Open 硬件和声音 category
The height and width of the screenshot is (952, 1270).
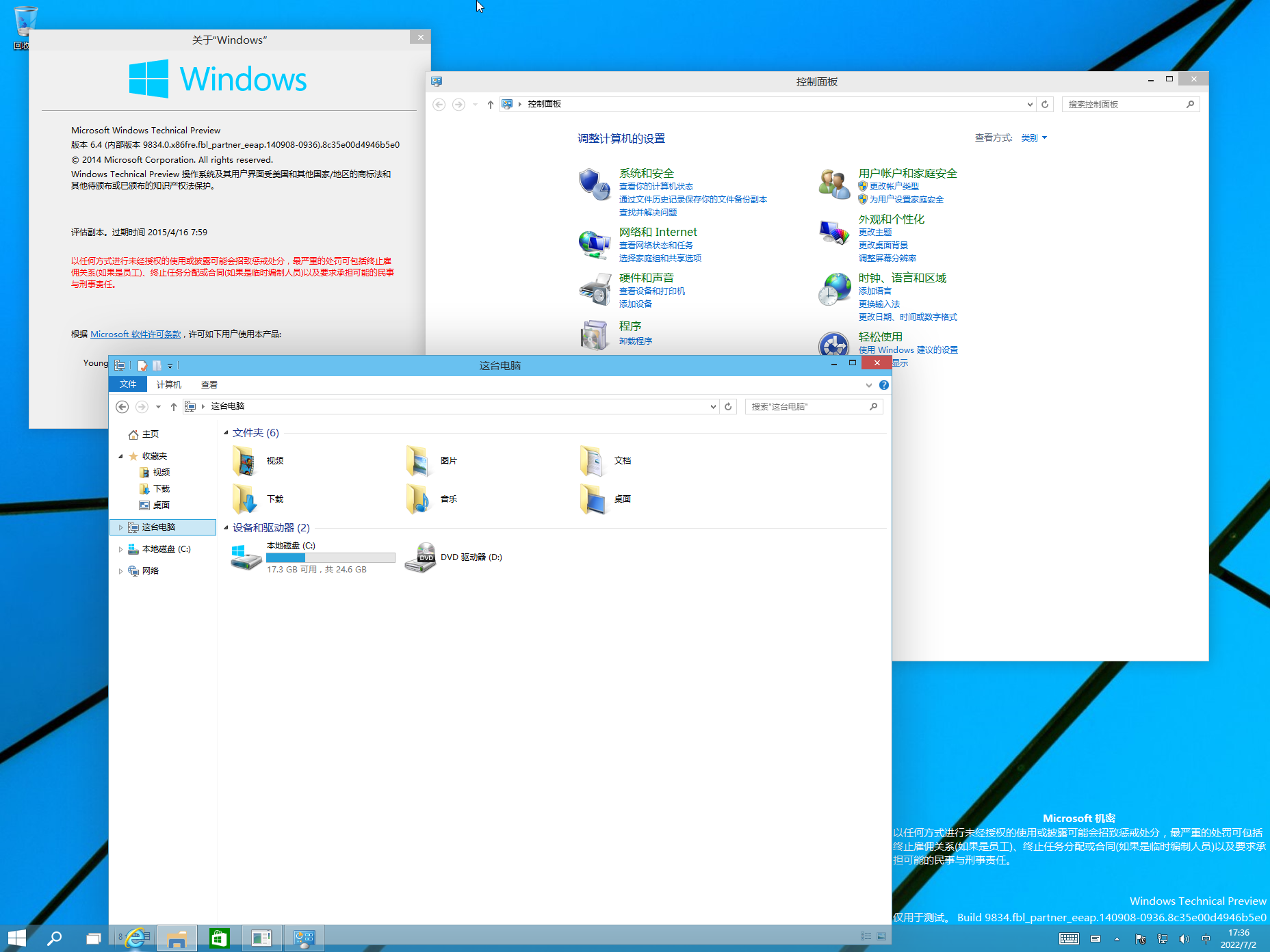(647, 278)
